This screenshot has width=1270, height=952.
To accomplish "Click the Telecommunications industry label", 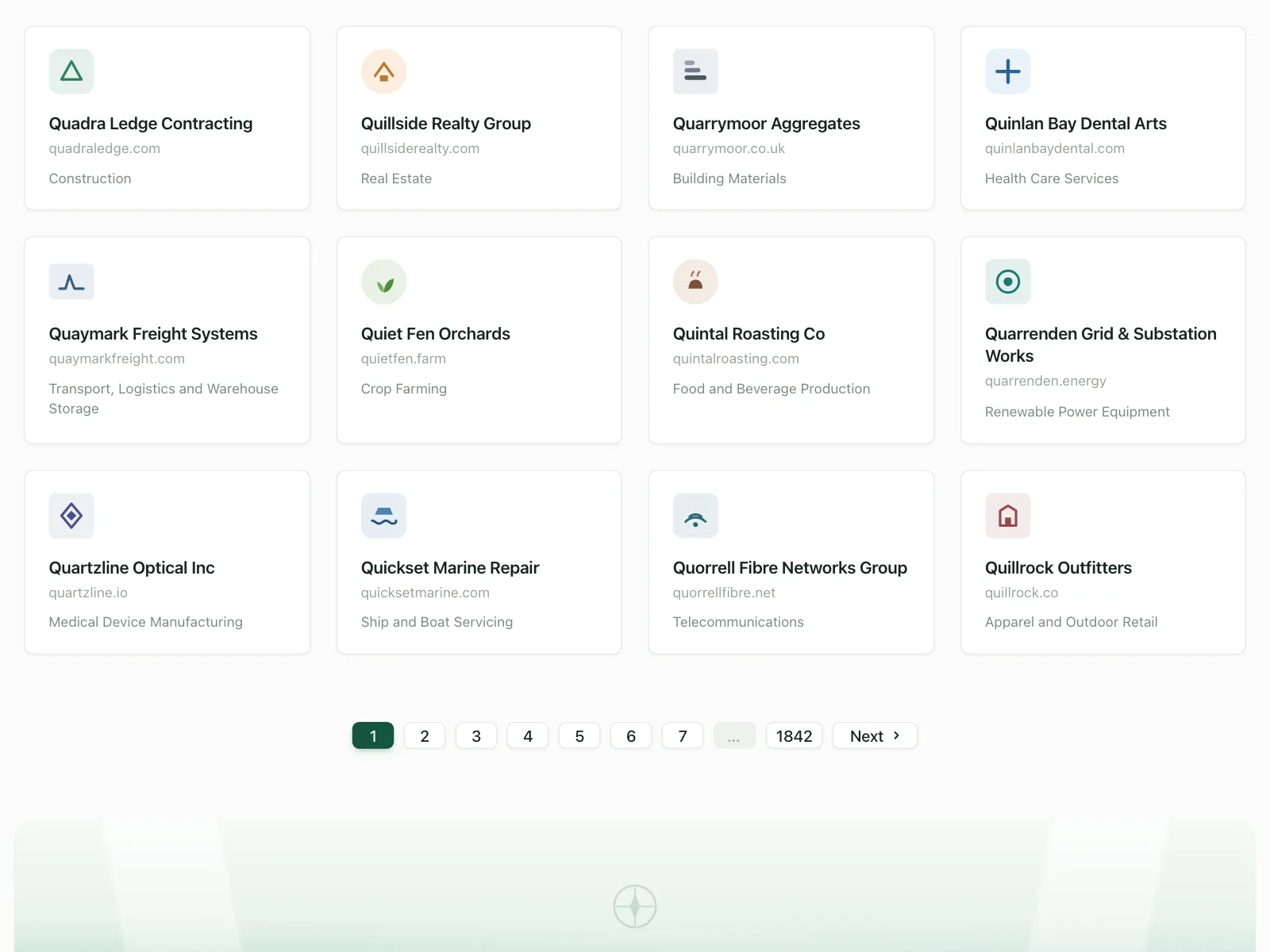I will point(738,622).
